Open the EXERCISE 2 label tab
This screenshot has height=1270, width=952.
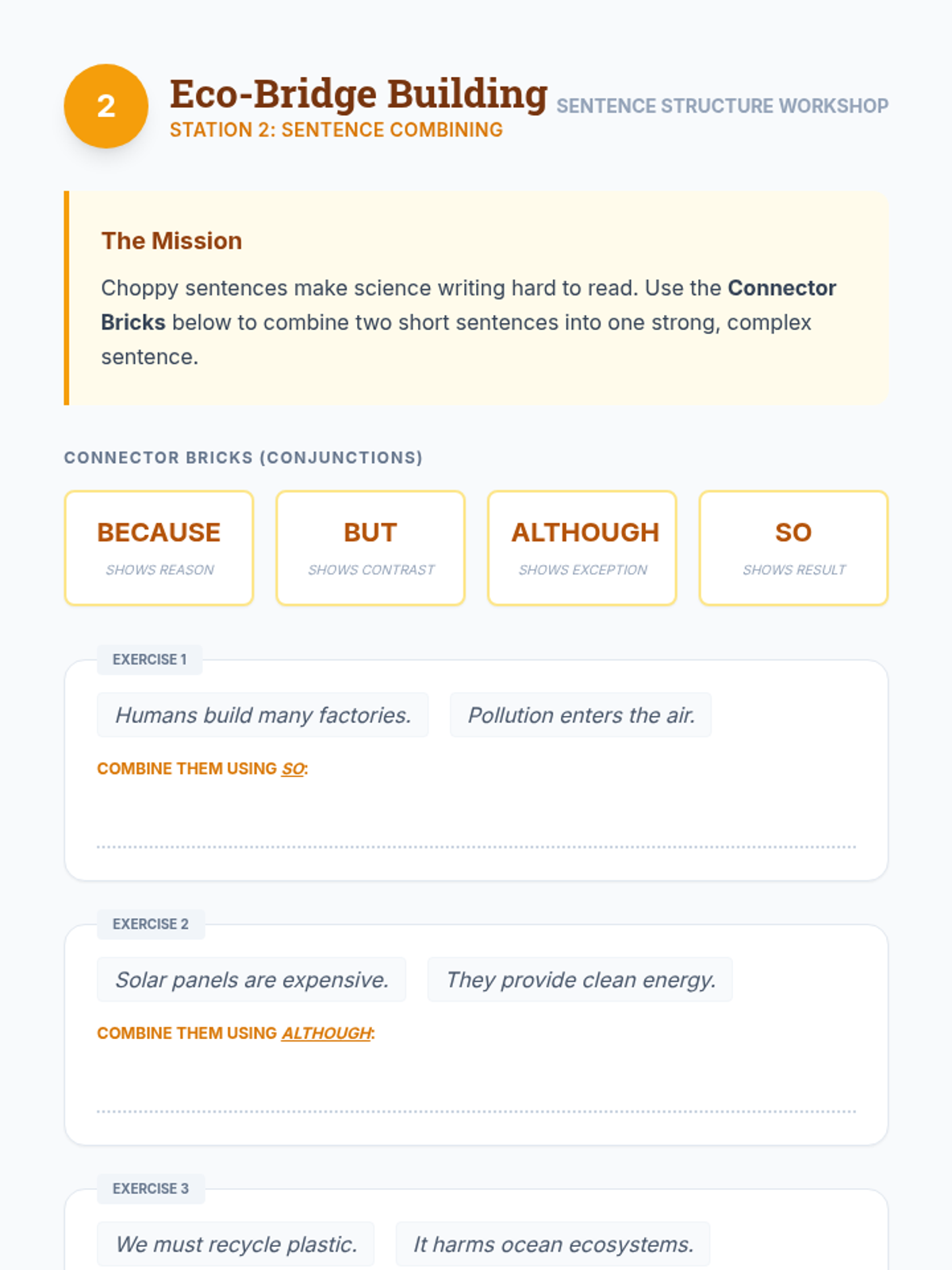pyautogui.click(x=151, y=924)
